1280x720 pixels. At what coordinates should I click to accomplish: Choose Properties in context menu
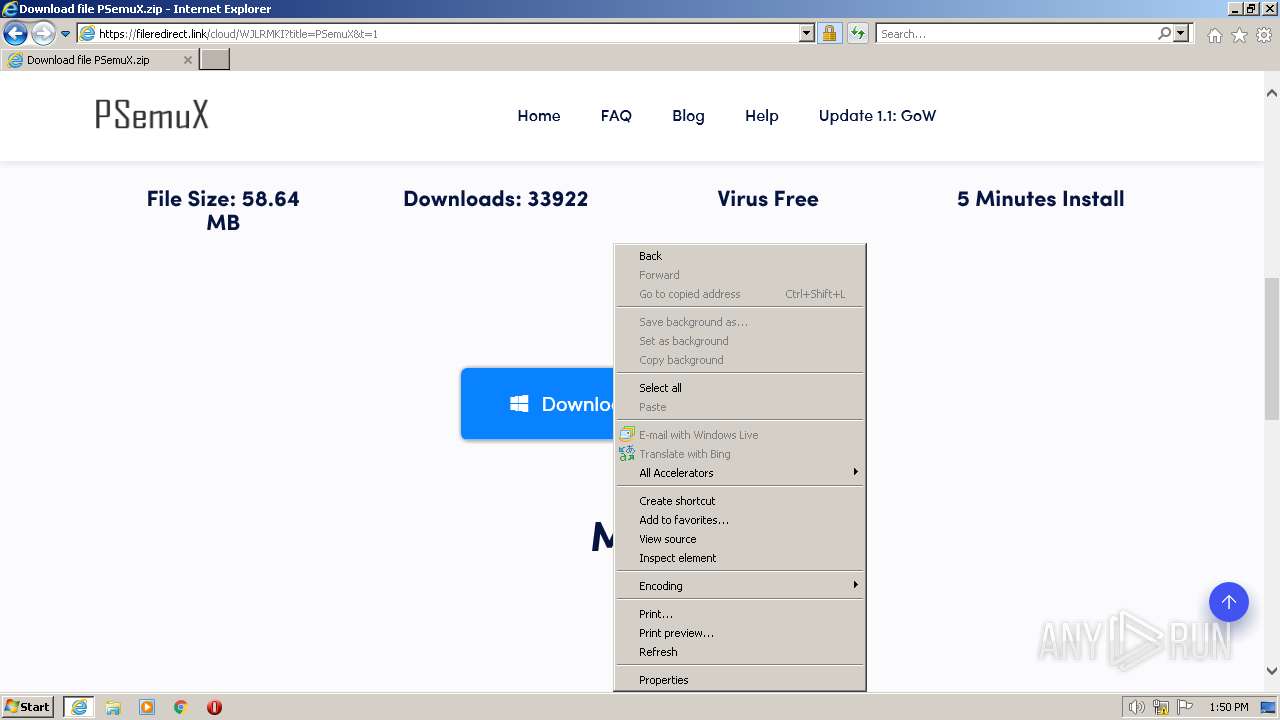pyautogui.click(x=740, y=680)
